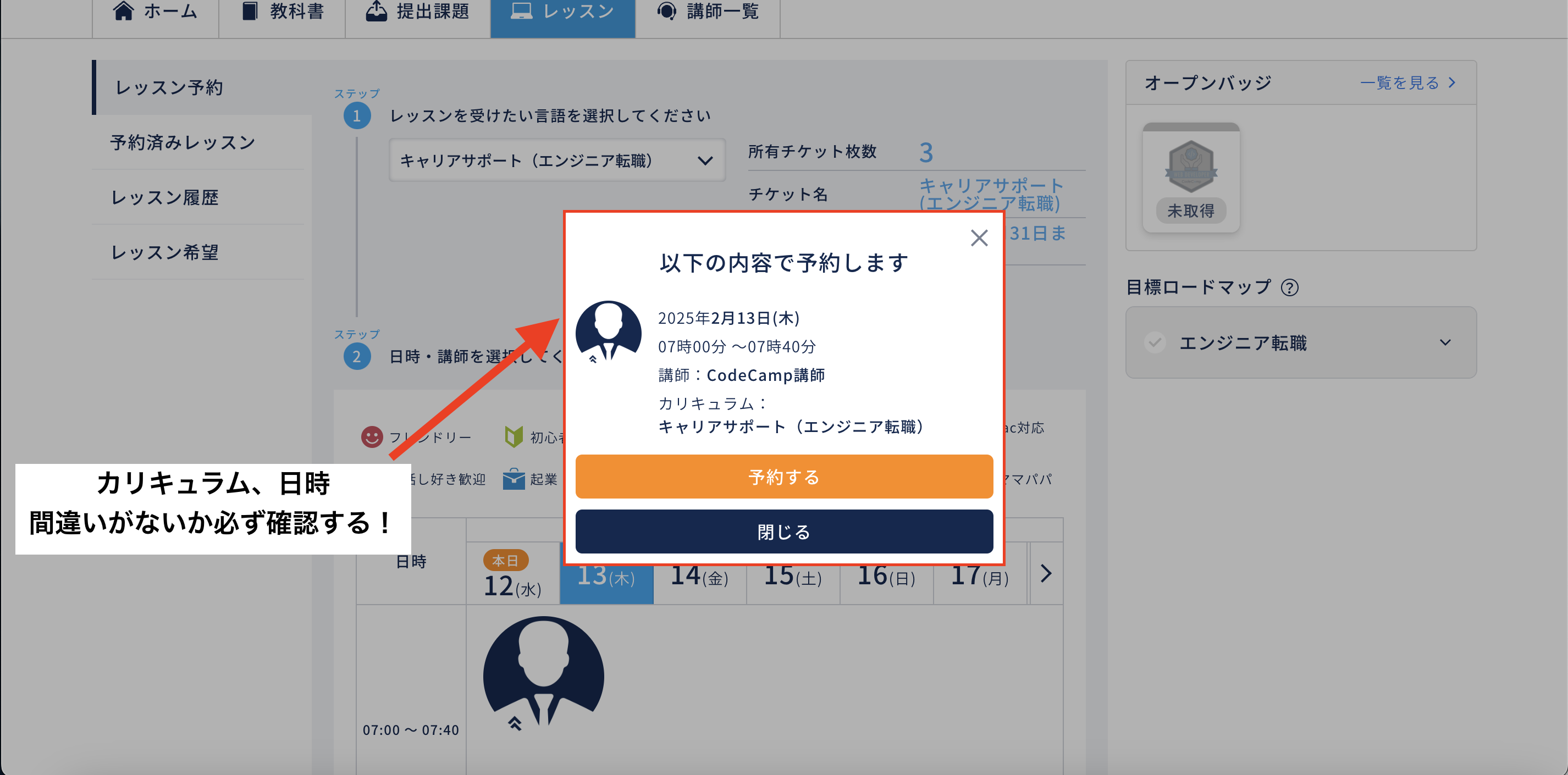Go to next week with calendar arrow
Image resolution: width=1568 pixels, height=775 pixels.
click(x=1045, y=573)
